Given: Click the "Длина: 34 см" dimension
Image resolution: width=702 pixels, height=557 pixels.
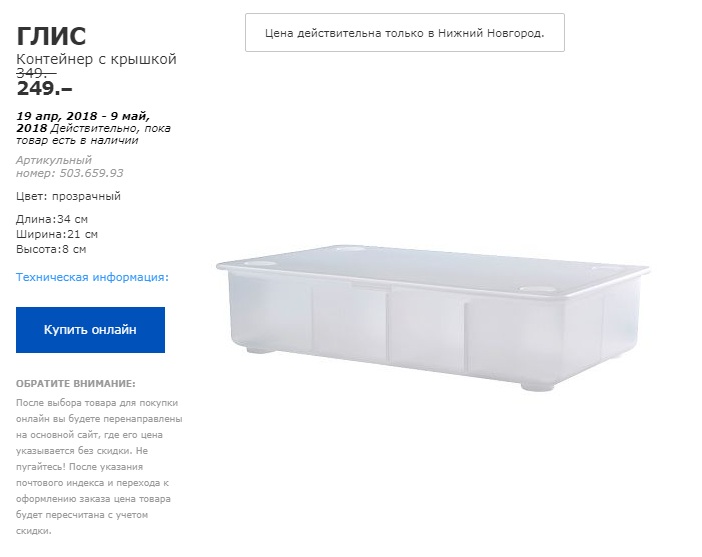Looking at the screenshot, I should coord(53,218).
